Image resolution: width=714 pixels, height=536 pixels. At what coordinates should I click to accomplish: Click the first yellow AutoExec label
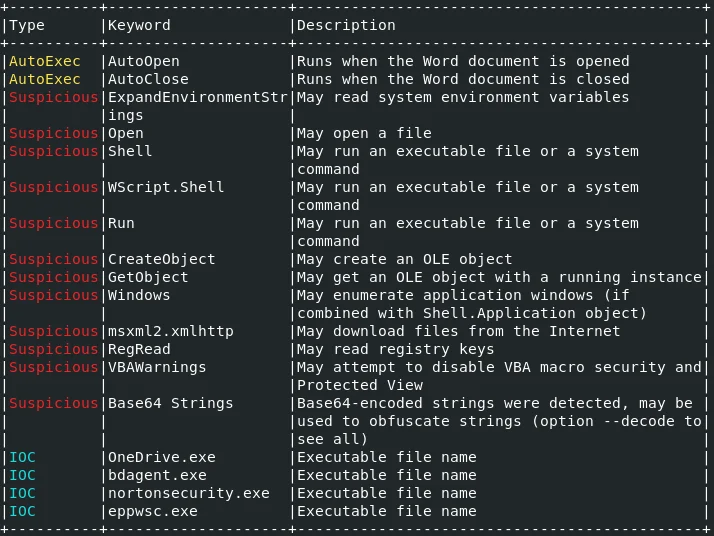[45, 61]
